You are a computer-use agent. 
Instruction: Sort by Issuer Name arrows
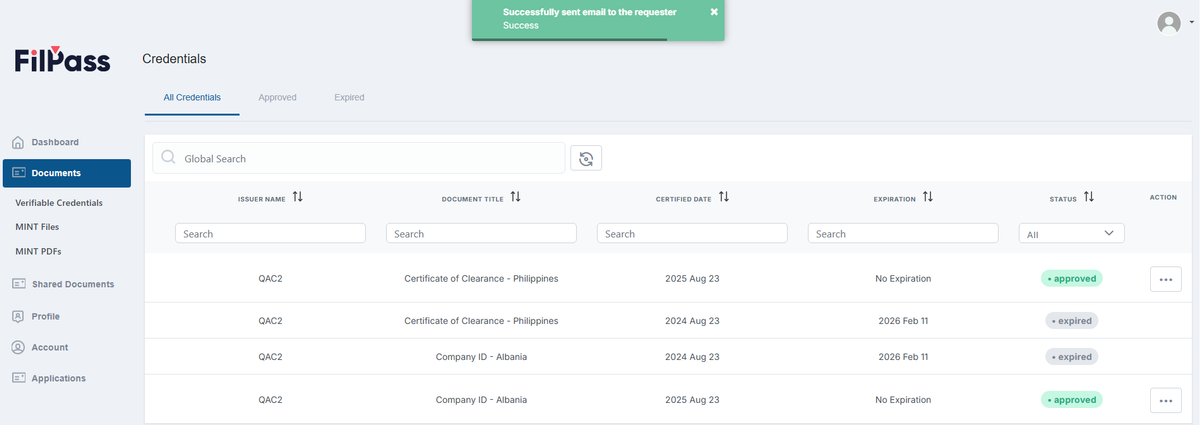[x=297, y=198]
